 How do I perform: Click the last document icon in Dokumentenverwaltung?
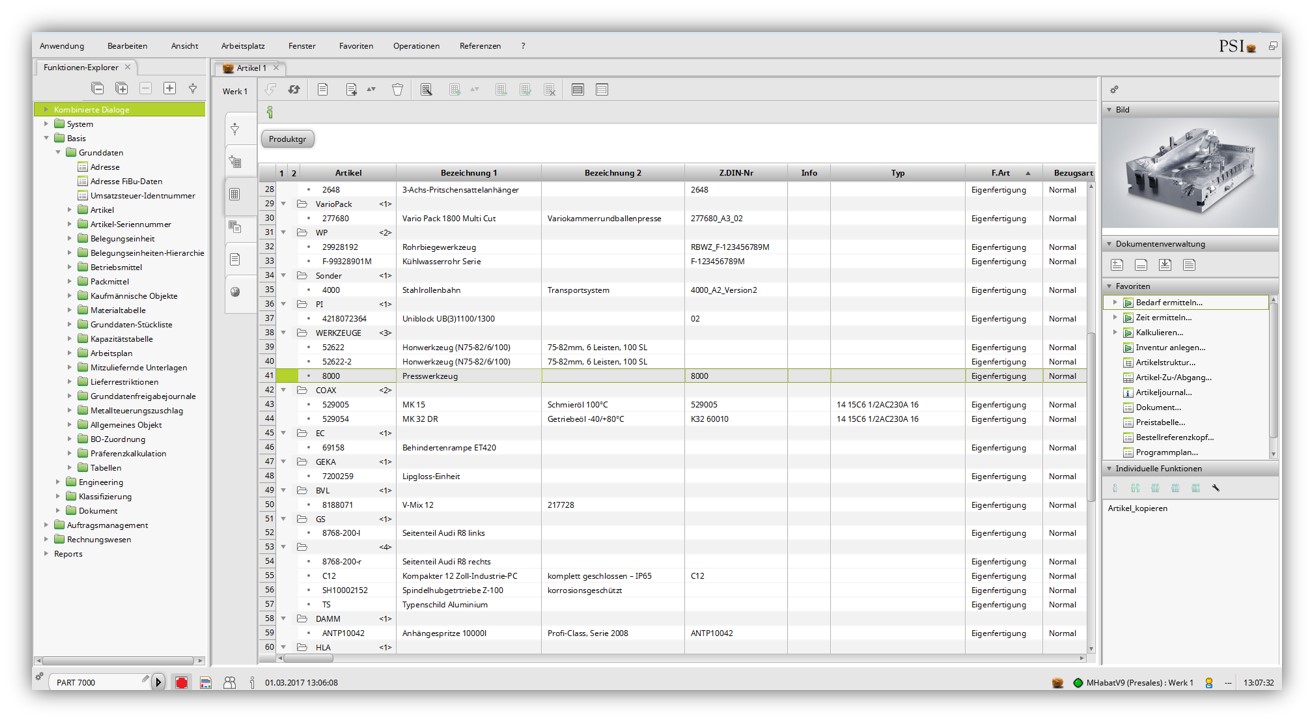pyautogui.click(x=1189, y=265)
